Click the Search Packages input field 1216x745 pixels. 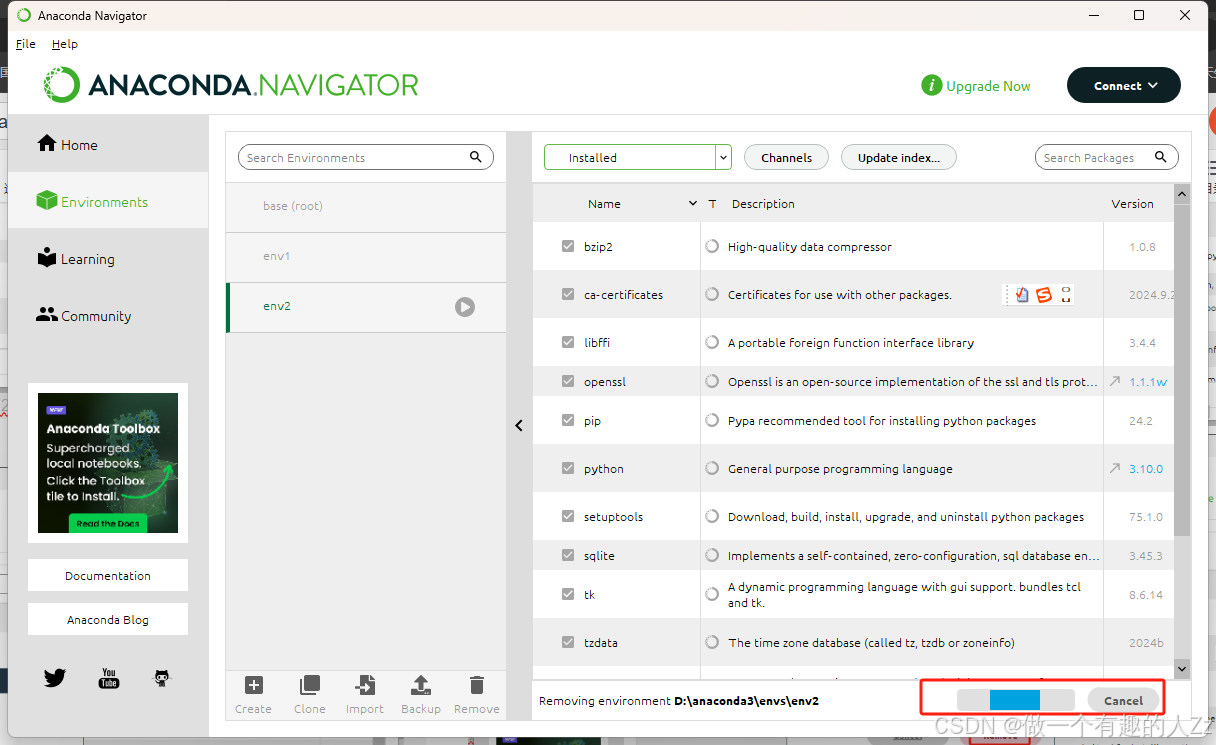1107,157
